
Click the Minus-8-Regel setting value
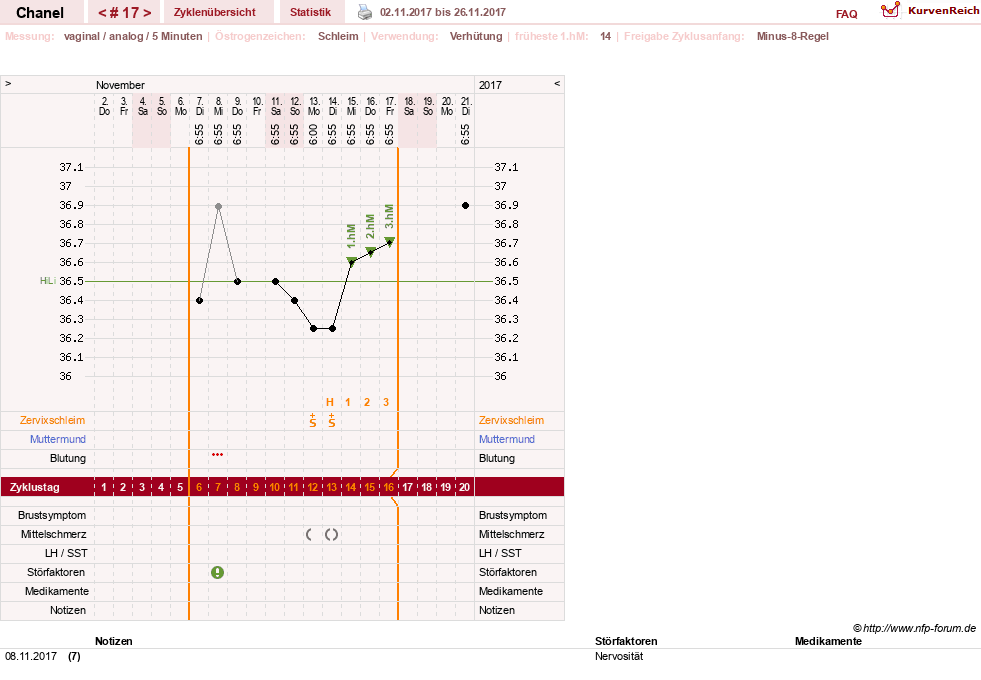click(793, 36)
